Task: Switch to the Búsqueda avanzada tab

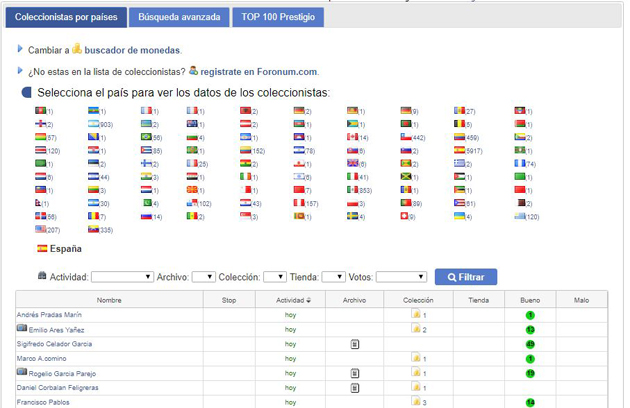Action: click(179, 17)
